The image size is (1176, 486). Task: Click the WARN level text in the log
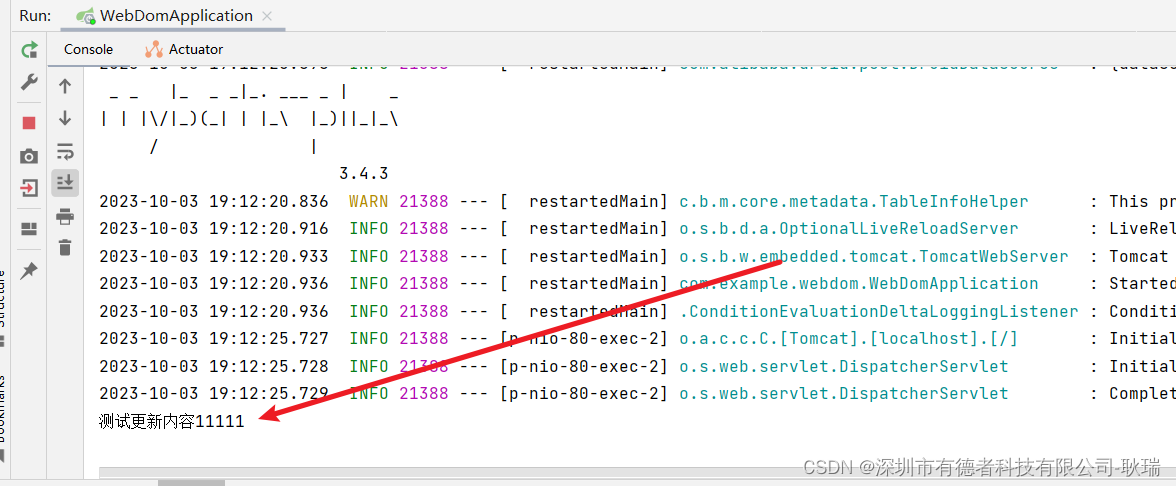pos(368,201)
